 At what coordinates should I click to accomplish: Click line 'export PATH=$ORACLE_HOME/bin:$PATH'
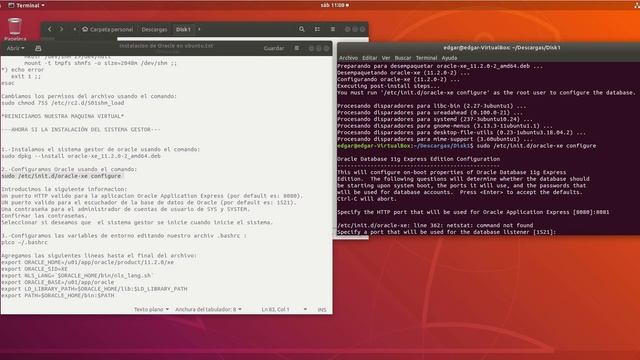coord(58,296)
